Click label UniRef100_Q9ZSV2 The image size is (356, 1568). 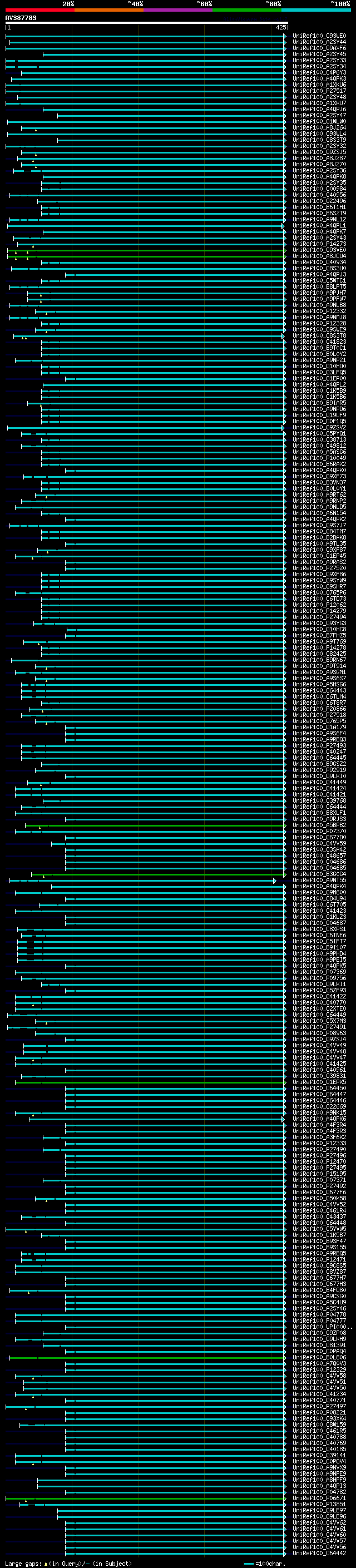point(319,427)
